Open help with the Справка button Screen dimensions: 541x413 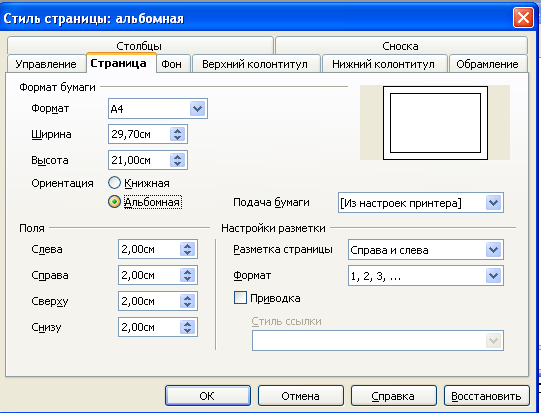(394, 395)
